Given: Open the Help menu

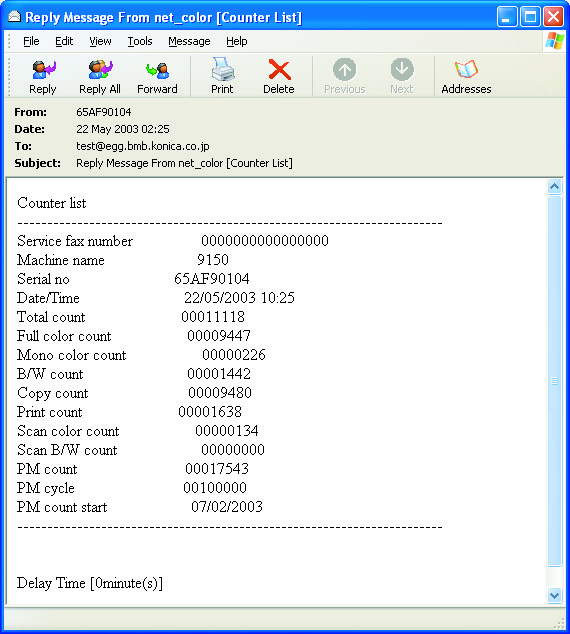Looking at the screenshot, I should 236,41.
